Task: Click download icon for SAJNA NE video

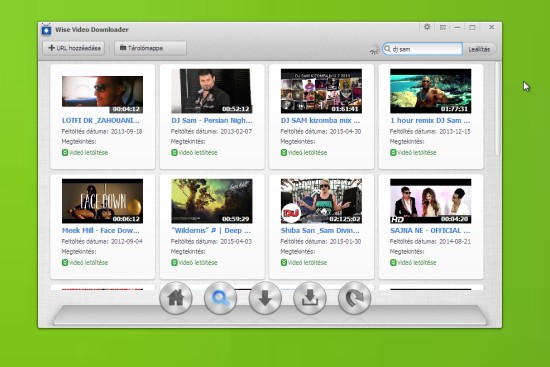Action: point(393,262)
